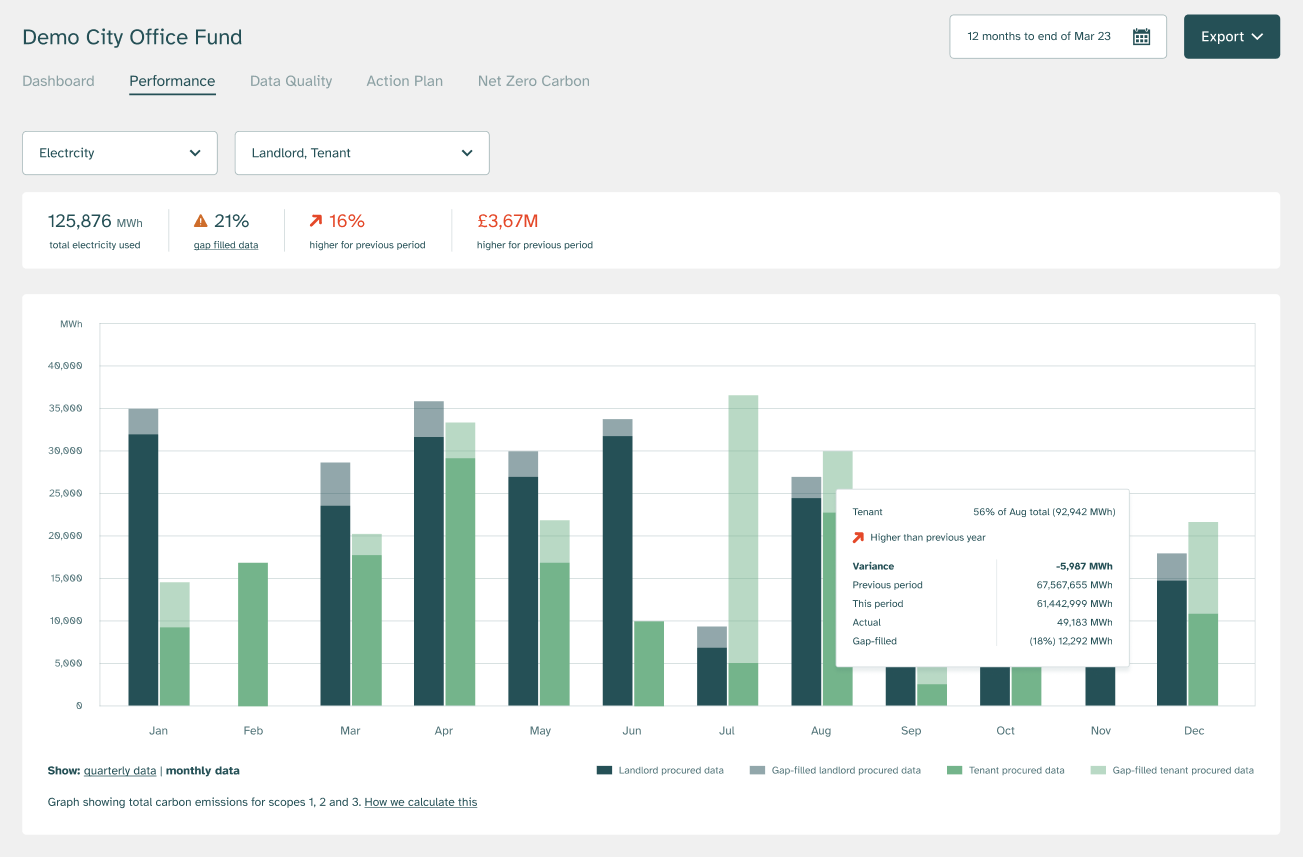Click the July gap-filled tenant bar
This screenshot has height=857, width=1303.
(743, 528)
